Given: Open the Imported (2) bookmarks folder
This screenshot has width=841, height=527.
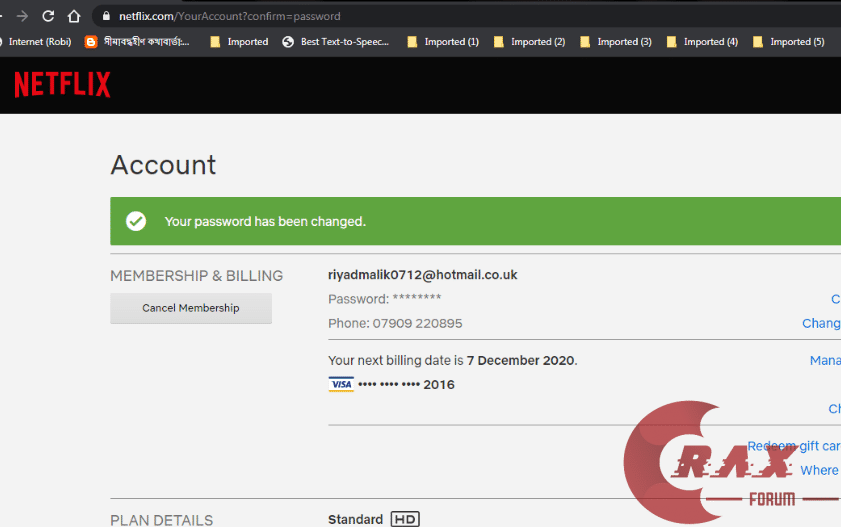Looking at the screenshot, I should coord(529,42).
